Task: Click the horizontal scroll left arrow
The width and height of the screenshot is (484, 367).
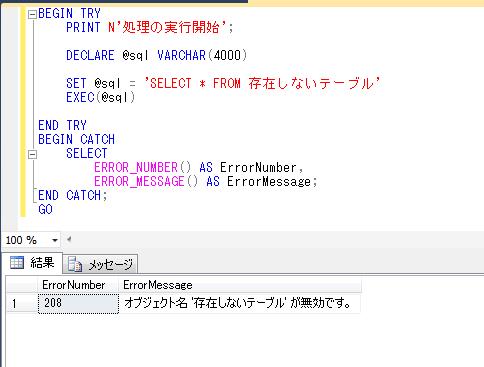Action: (x=69, y=239)
